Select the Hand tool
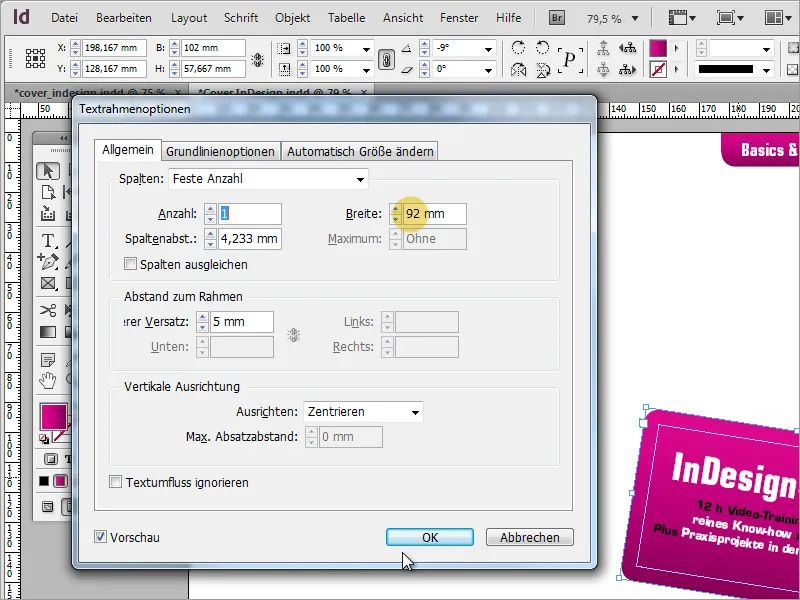Image resolution: width=800 pixels, height=600 pixels. (48, 381)
